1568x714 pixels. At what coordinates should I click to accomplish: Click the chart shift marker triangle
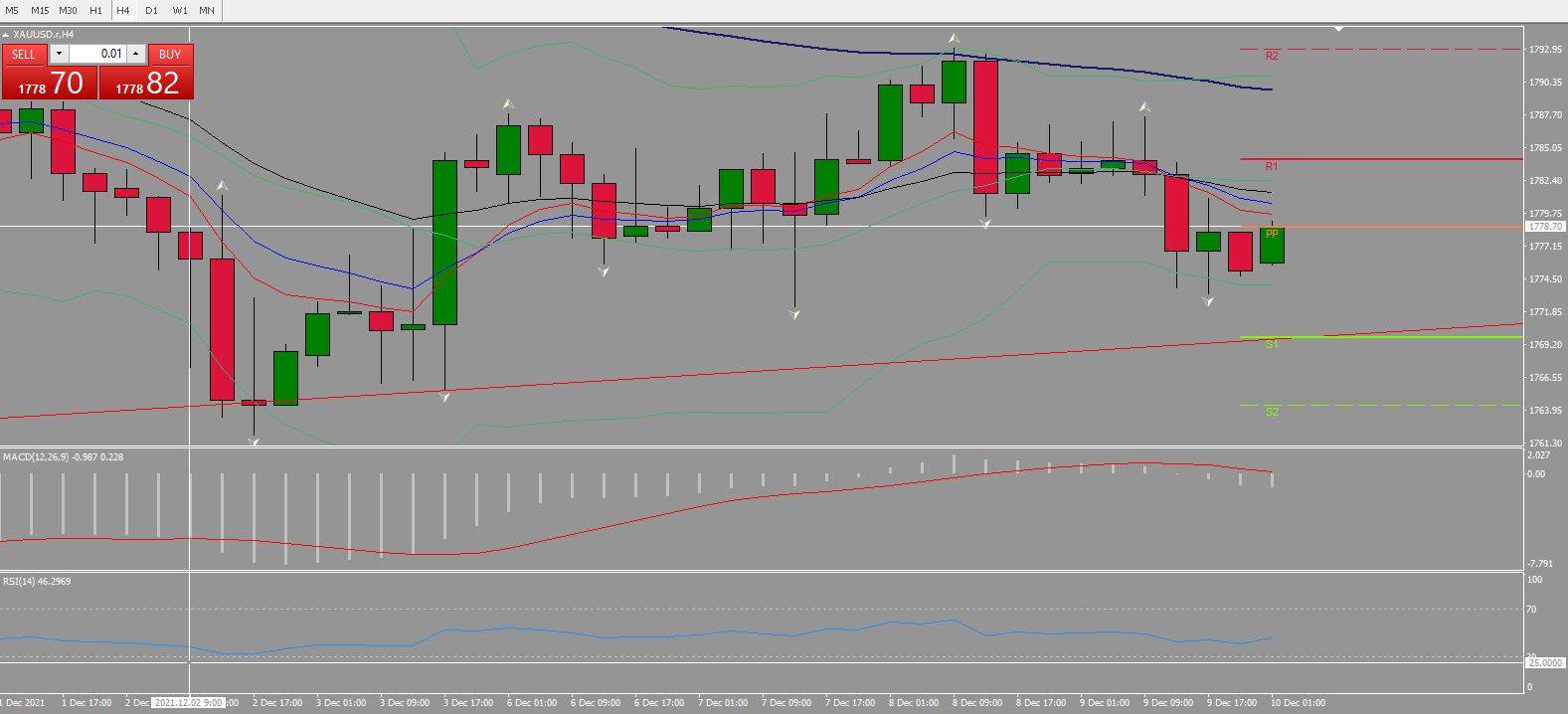click(x=1338, y=29)
